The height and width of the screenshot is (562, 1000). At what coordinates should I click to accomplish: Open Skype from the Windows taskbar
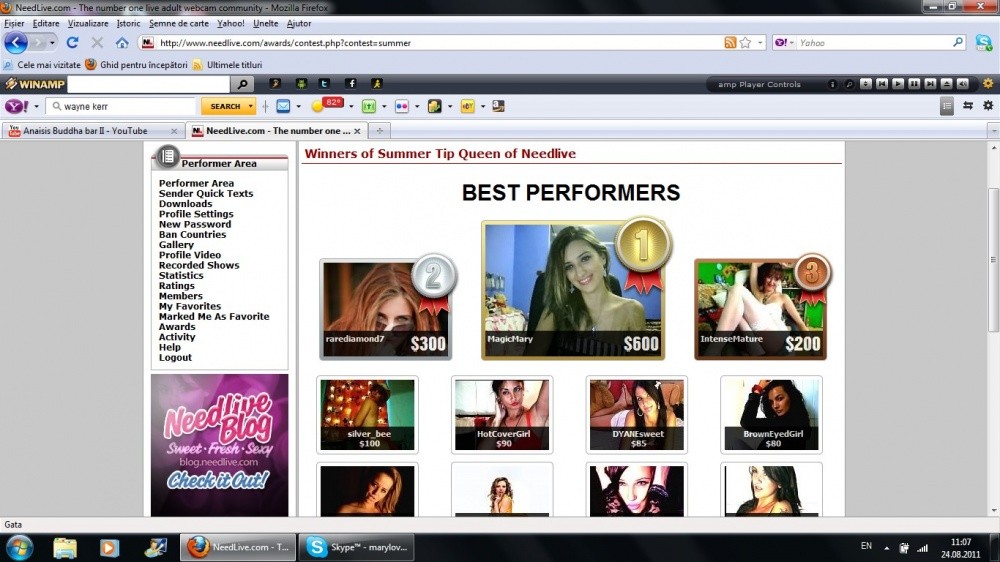point(357,547)
